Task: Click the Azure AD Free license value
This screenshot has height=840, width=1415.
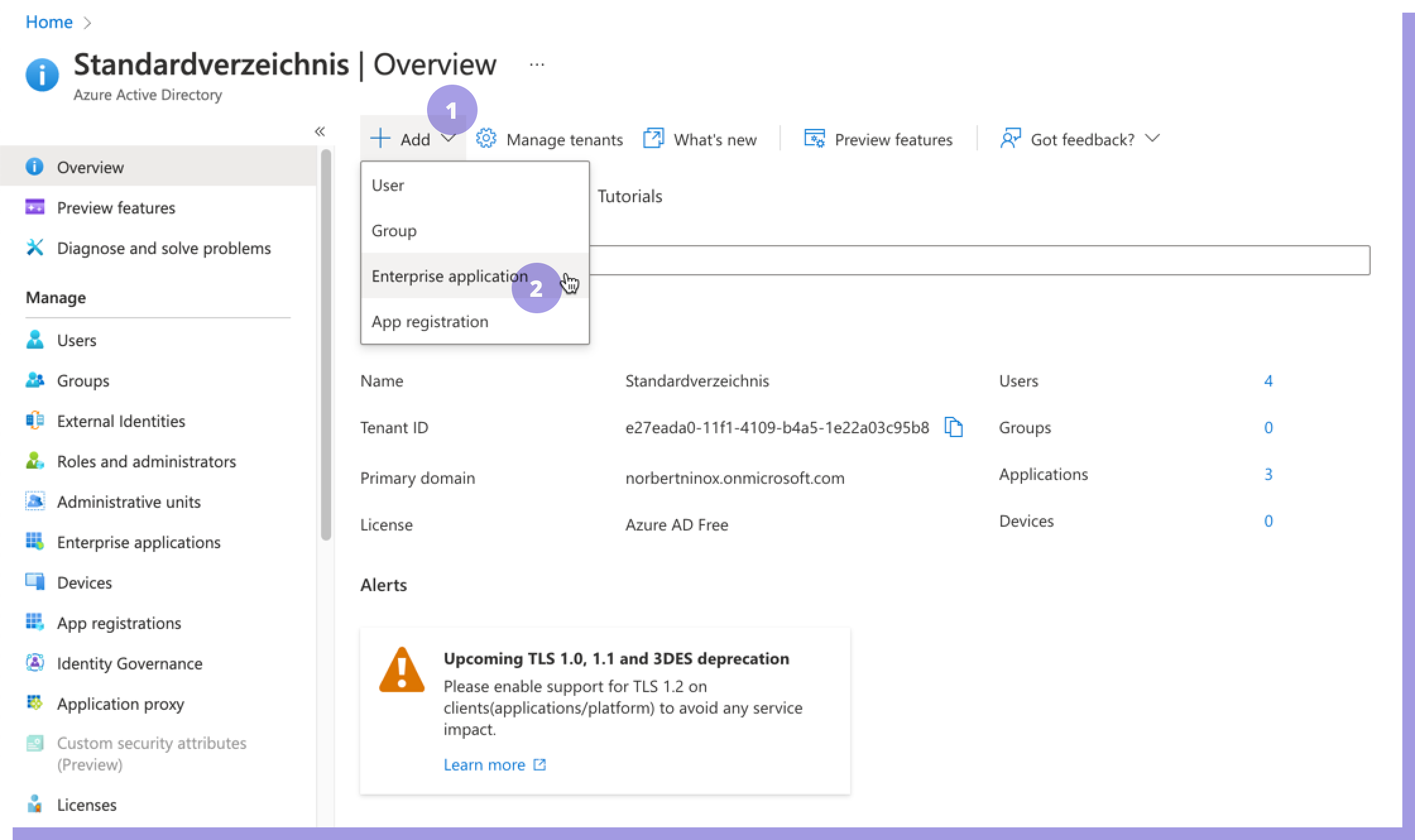Action: pyautogui.click(x=677, y=525)
